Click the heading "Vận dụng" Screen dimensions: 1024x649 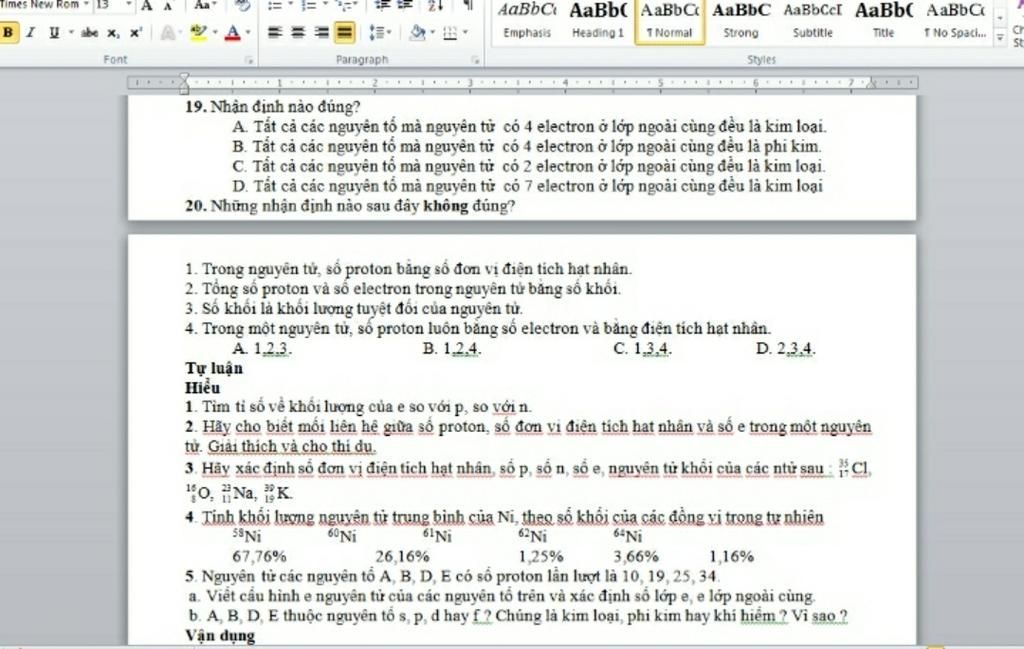tap(220, 635)
